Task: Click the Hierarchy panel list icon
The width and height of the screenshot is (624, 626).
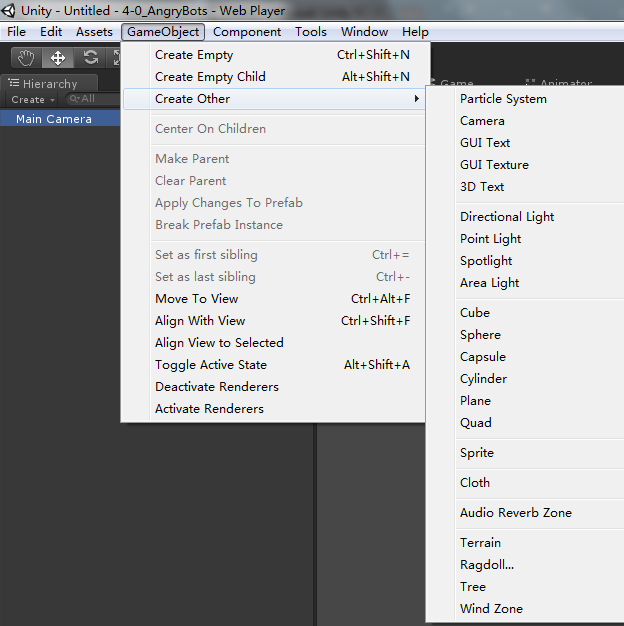Action: tap(14, 83)
